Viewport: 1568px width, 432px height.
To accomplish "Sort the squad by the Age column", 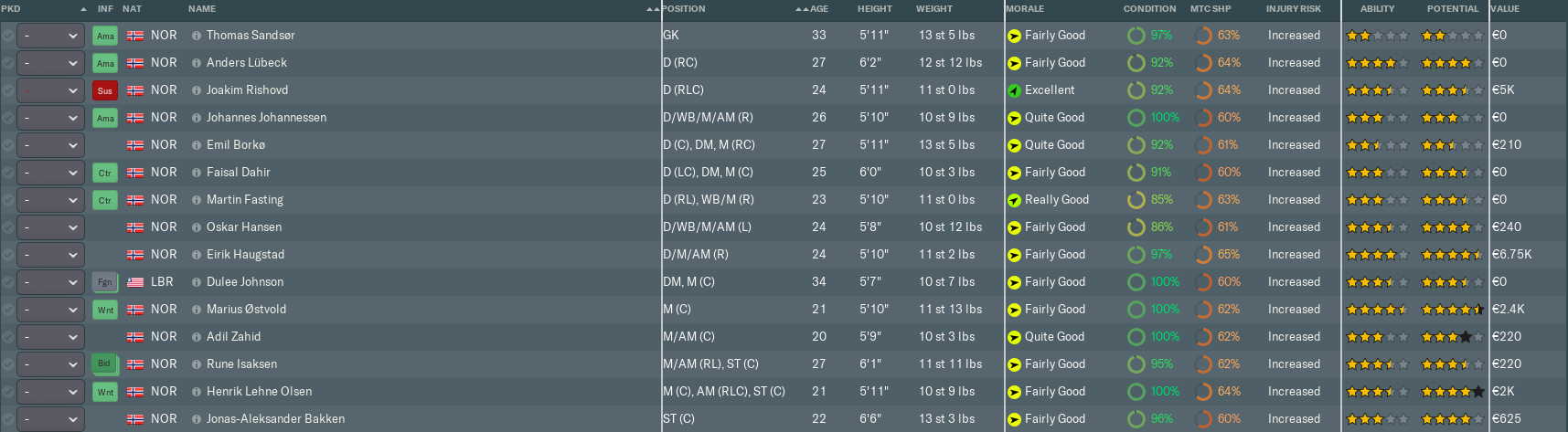I will point(818,9).
